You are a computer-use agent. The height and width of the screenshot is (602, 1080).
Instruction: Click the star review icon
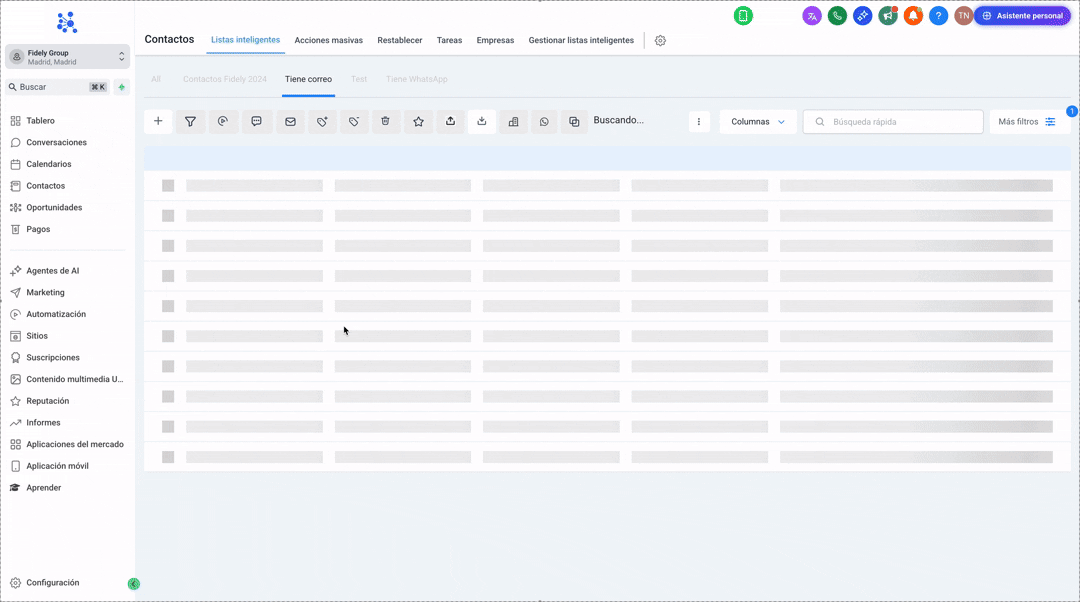(x=418, y=121)
